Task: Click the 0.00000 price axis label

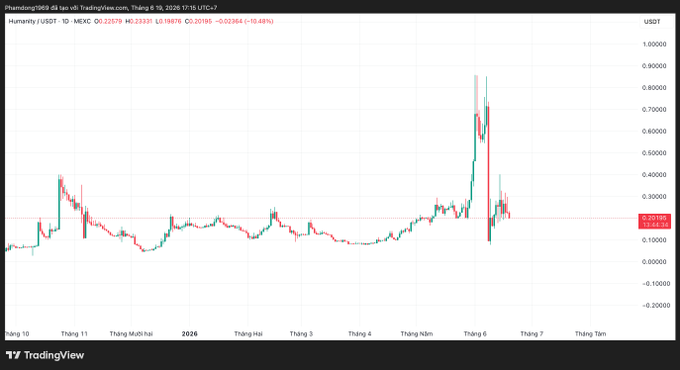Action: pyautogui.click(x=654, y=262)
